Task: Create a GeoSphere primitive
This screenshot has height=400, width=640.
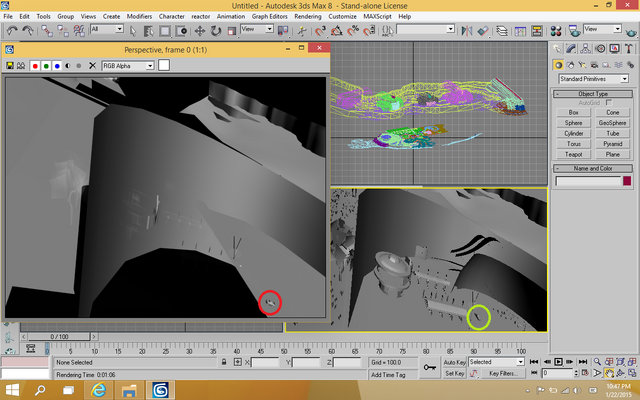Action: (x=612, y=123)
